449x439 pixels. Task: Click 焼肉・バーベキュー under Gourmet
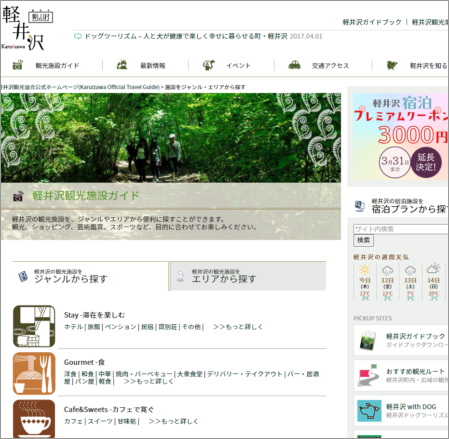[x=144, y=374]
